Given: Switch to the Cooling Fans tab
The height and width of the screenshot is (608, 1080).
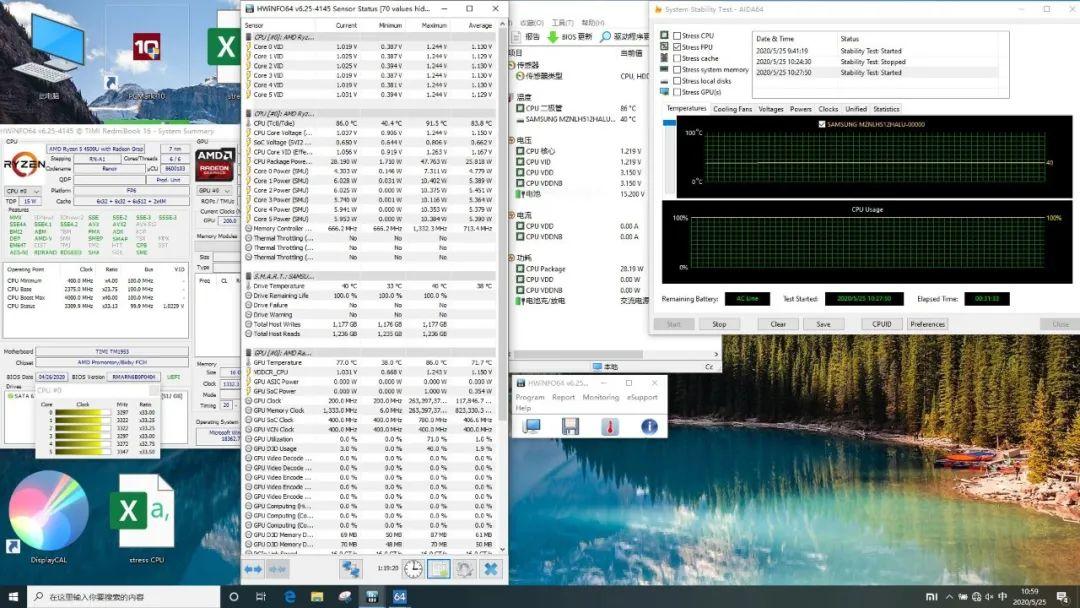Looking at the screenshot, I should click(x=732, y=109).
